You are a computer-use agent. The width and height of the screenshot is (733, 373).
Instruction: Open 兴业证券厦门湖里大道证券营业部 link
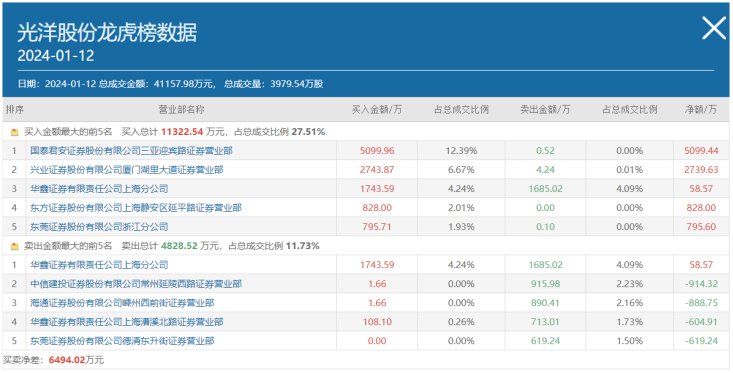coord(127,170)
